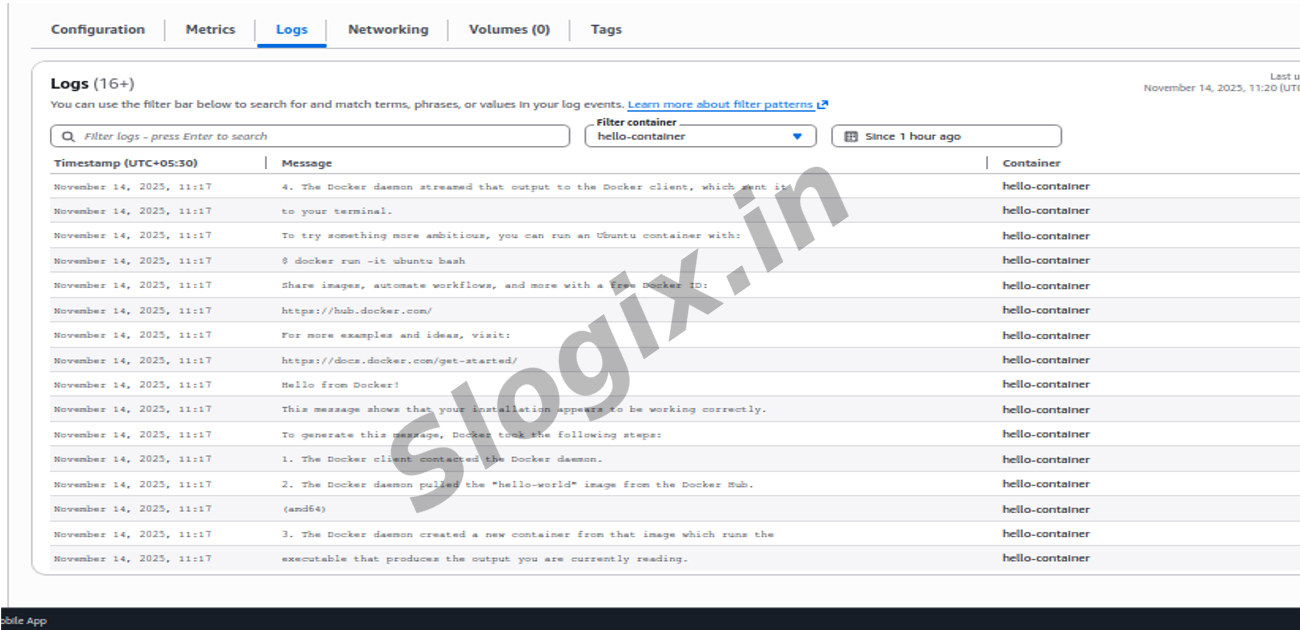Open Learn more about filter patterns link
This screenshot has height=630, width=1300.
(x=720, y=105)
